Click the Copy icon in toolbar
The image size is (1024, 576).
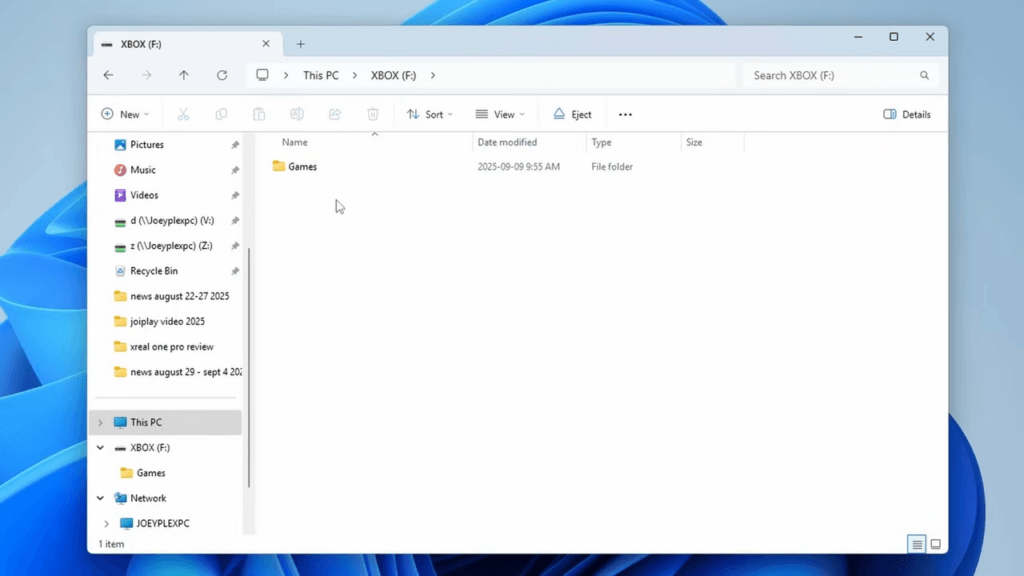coord(221,114)
